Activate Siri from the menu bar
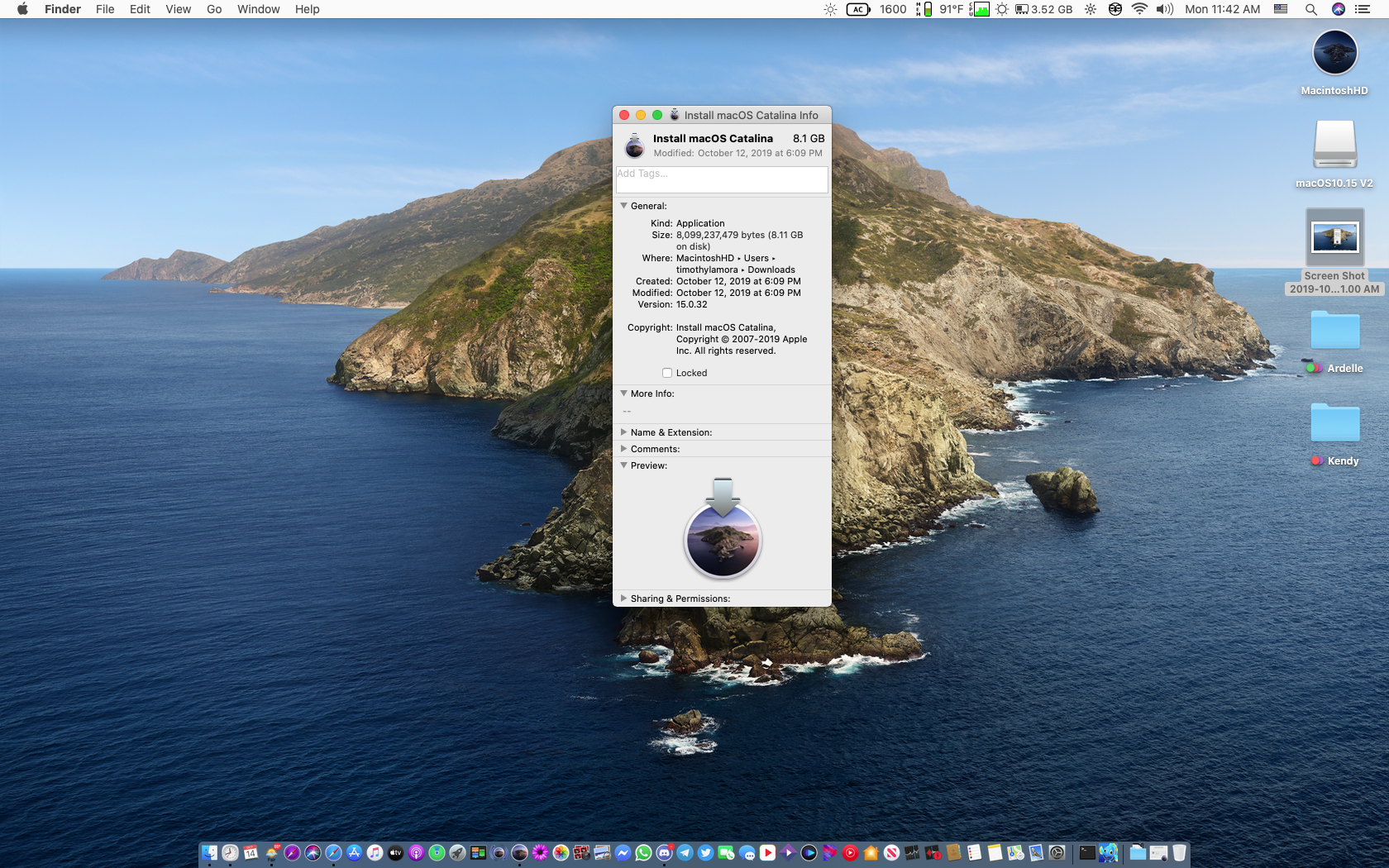The height and width of the screenshot is (868, 1389). click(1339, 9)
